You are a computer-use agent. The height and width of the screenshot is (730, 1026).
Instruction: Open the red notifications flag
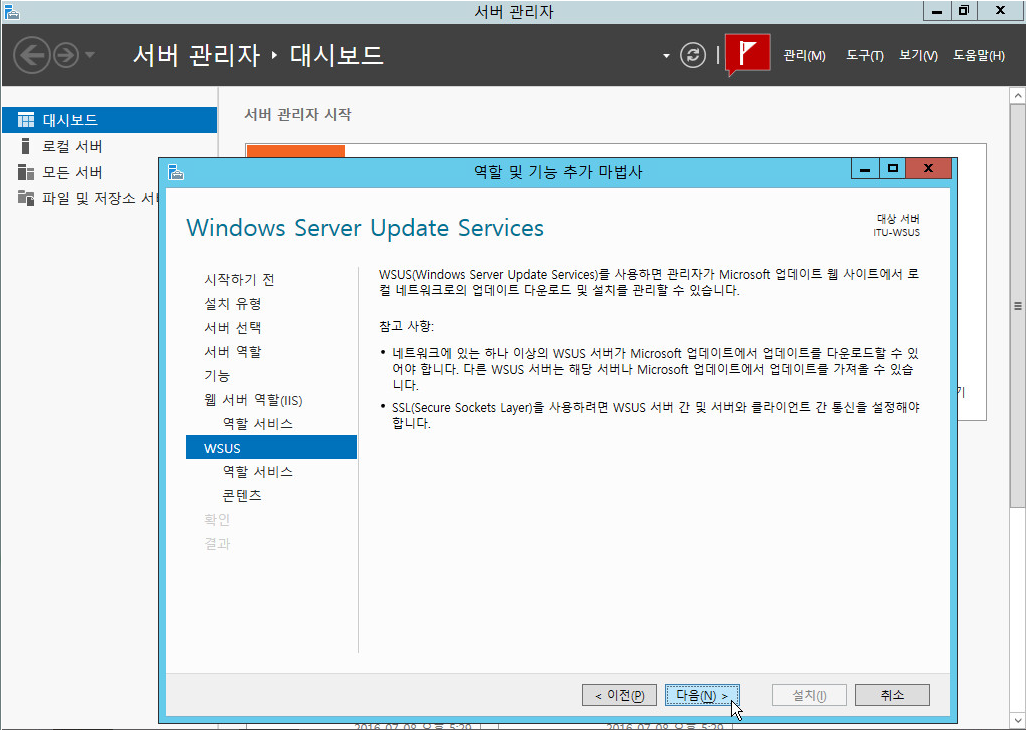pos(747,54)
